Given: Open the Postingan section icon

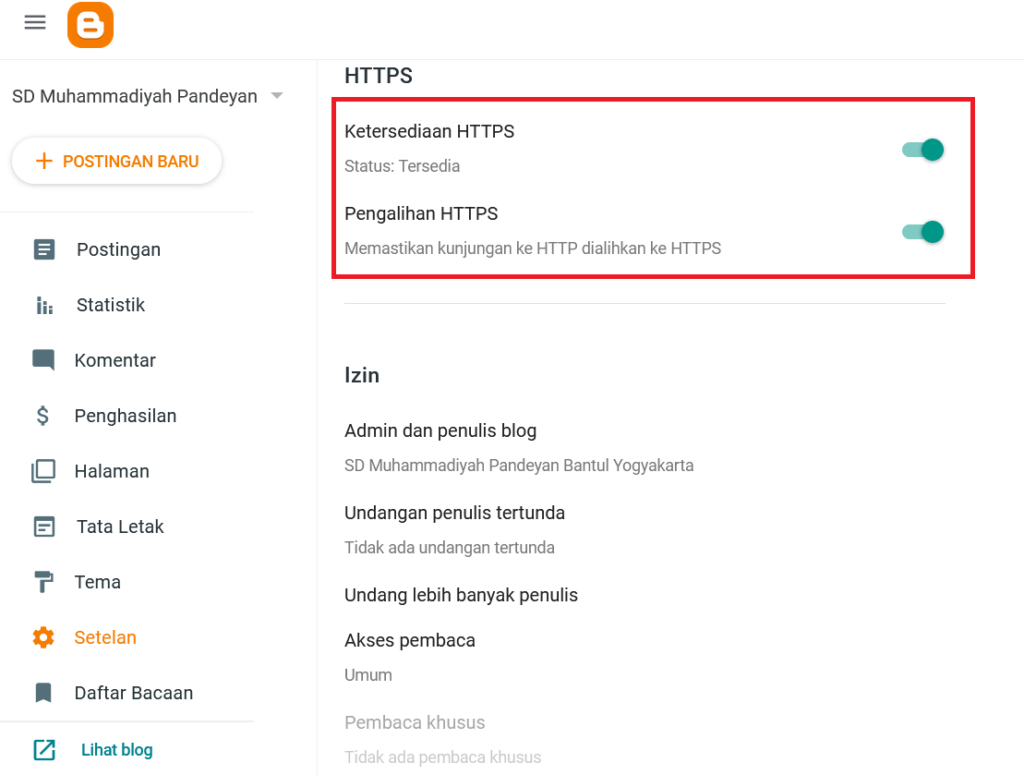Looking at the screenshot, I should (45, 249).
